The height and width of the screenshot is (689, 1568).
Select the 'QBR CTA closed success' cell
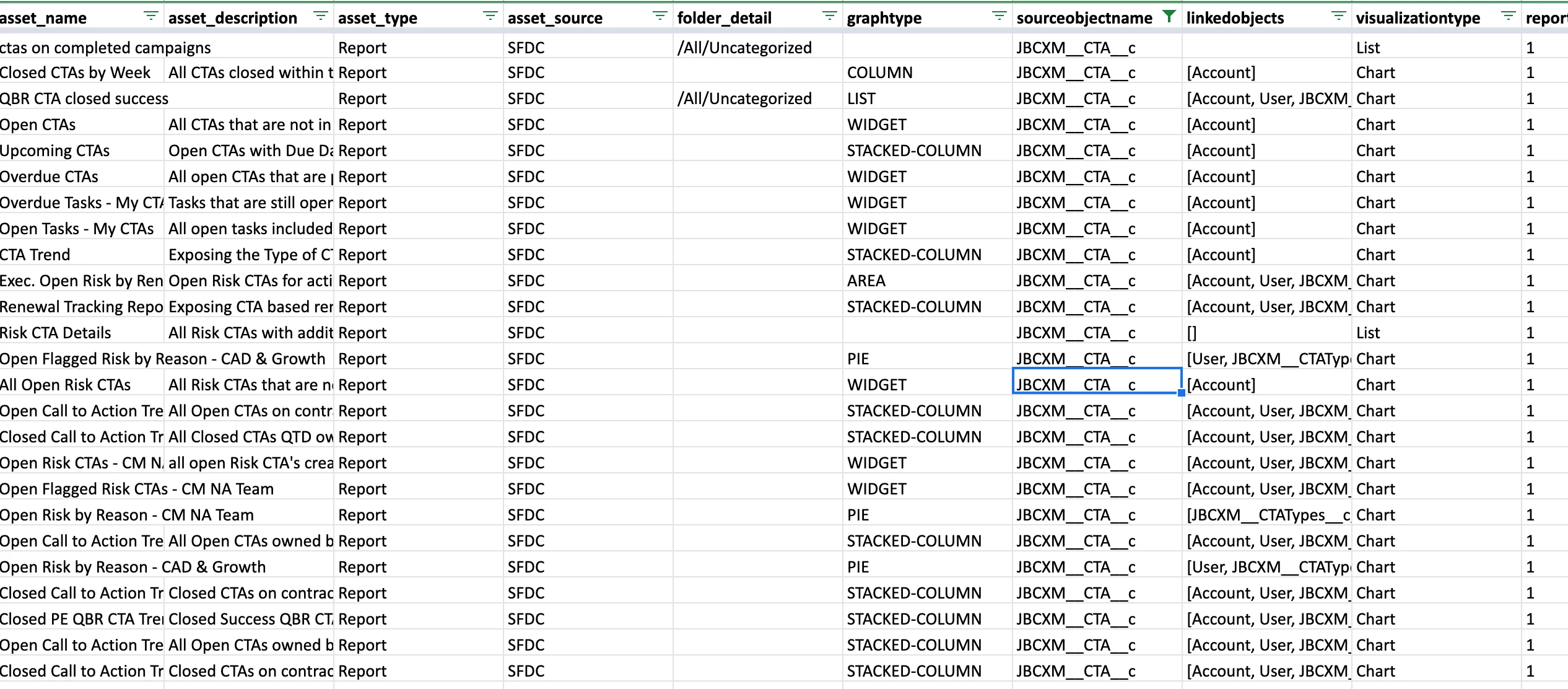click(x=84, y=99)
